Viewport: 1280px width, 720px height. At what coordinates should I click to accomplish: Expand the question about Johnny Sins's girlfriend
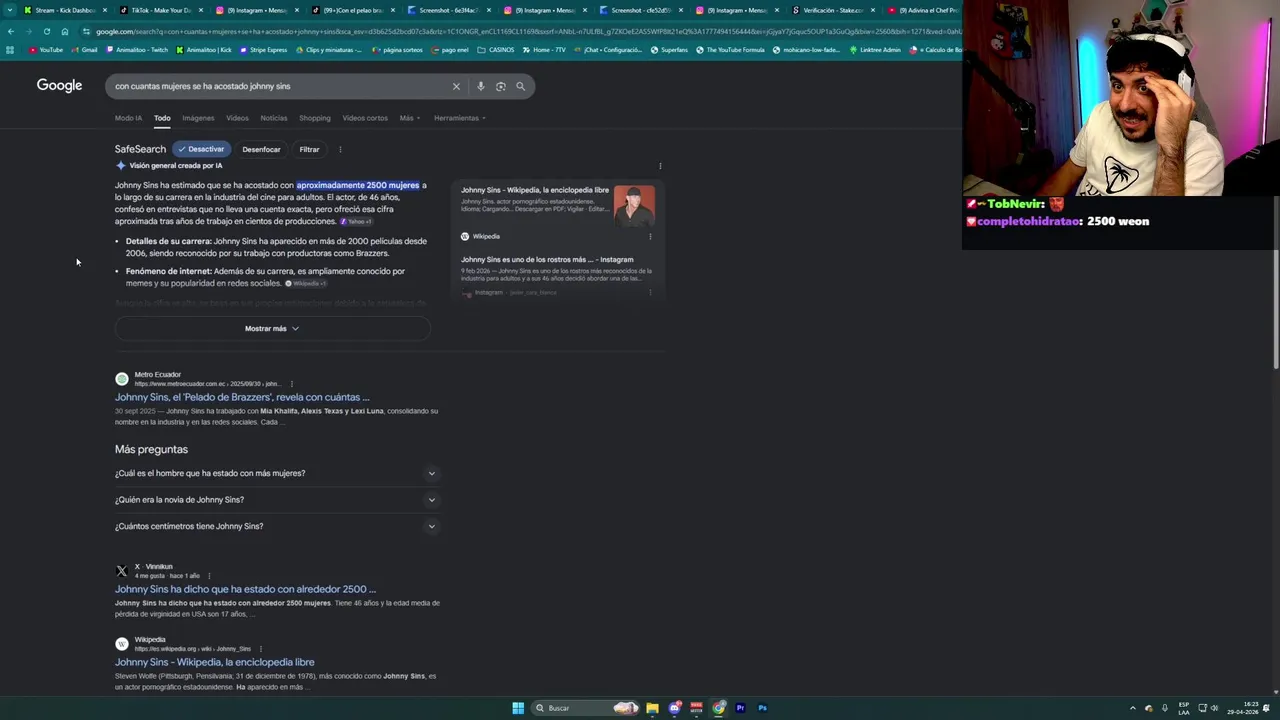point(277,500)
